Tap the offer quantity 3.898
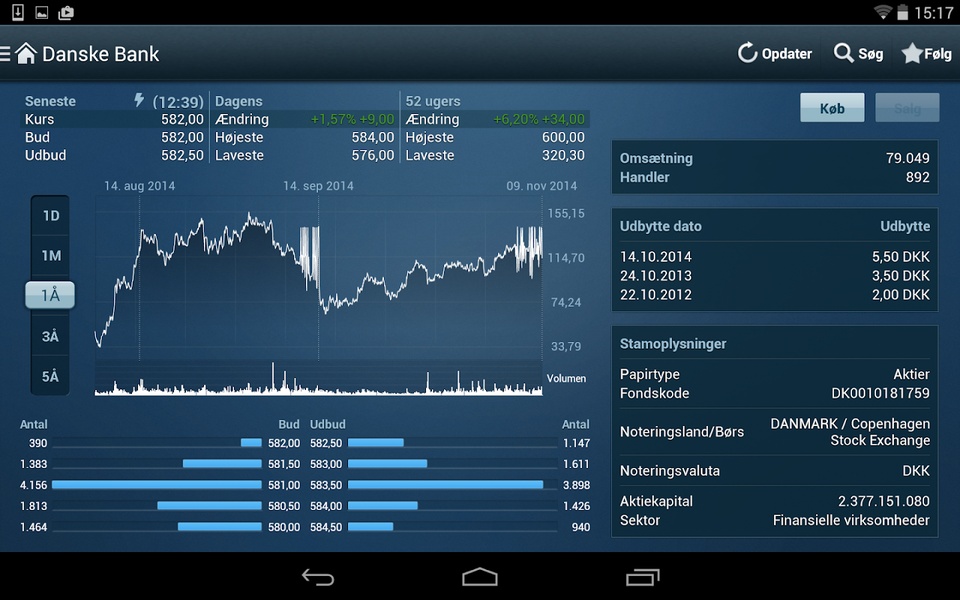960x600 pixels. click(576, 485)
